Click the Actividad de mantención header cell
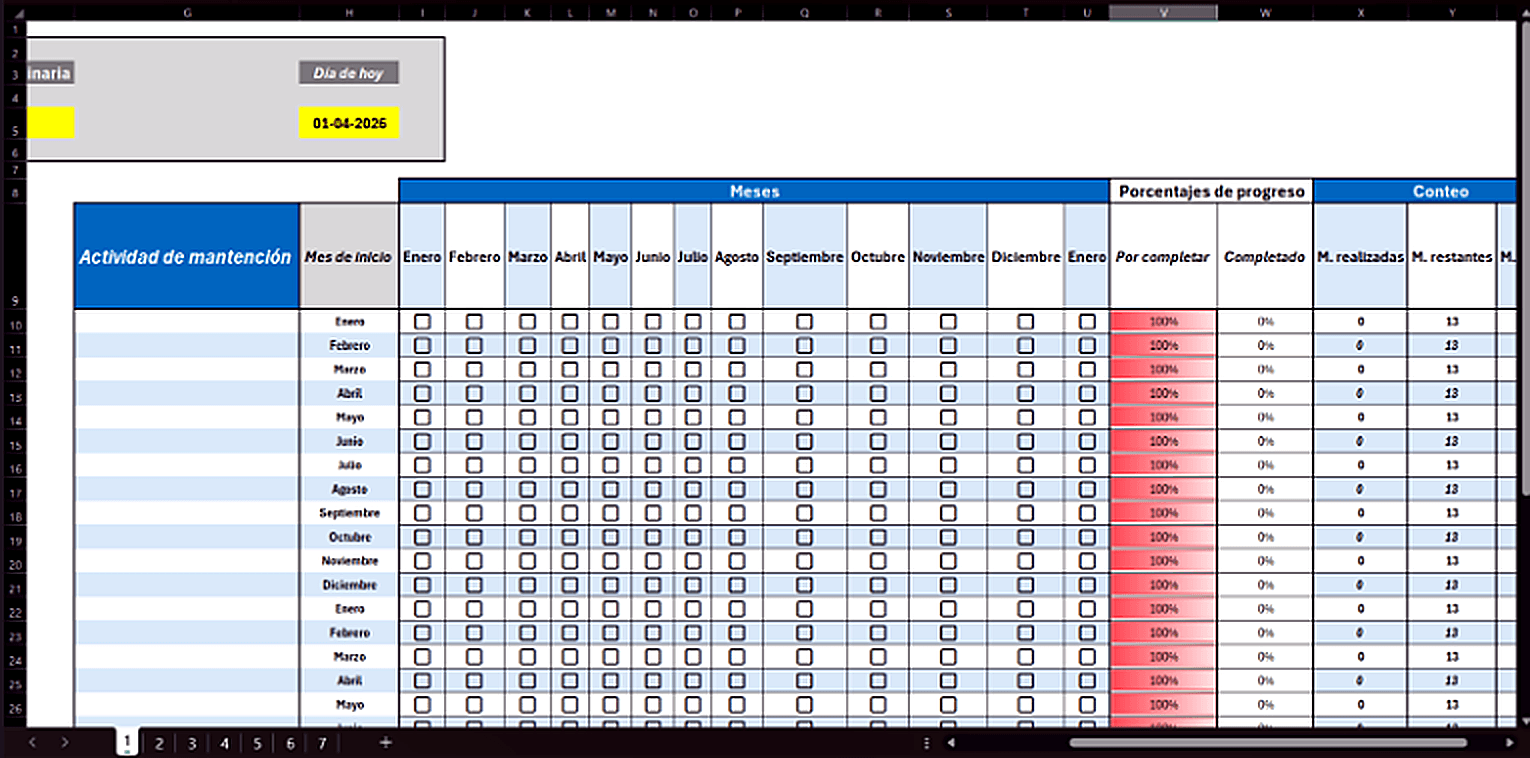The height and width of the screenshot is (758, 1530). pyautogui.click(x=186, y=257)
